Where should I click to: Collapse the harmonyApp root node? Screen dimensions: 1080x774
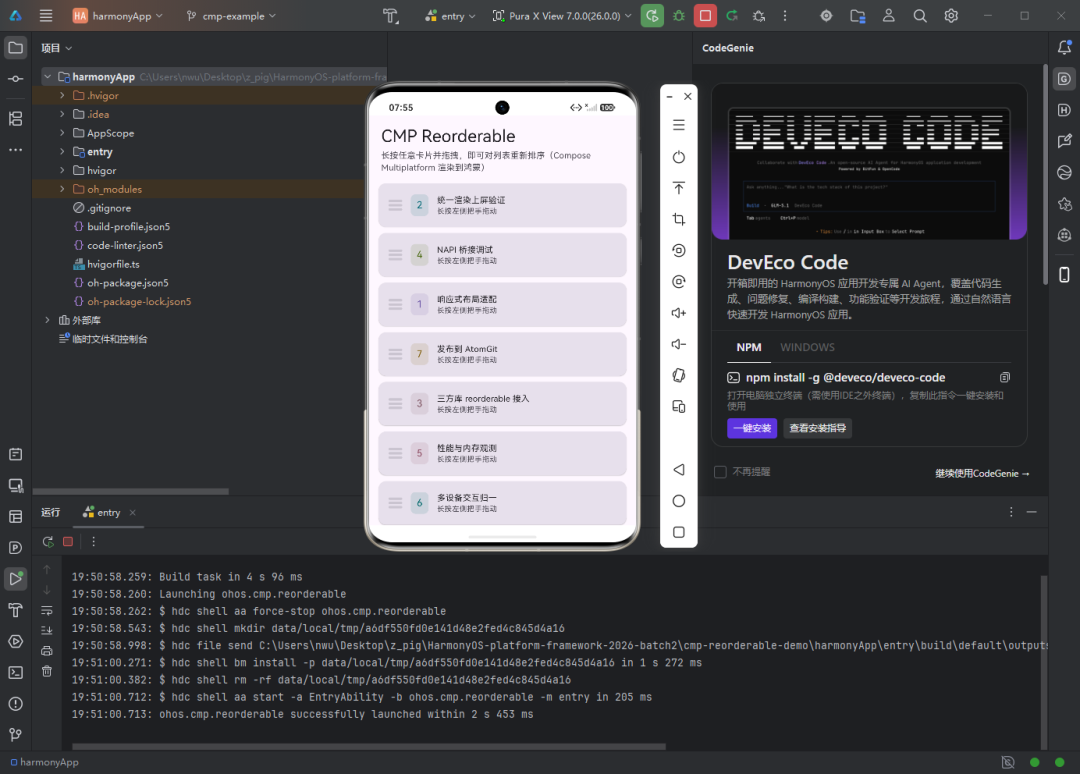click(47, 76)
